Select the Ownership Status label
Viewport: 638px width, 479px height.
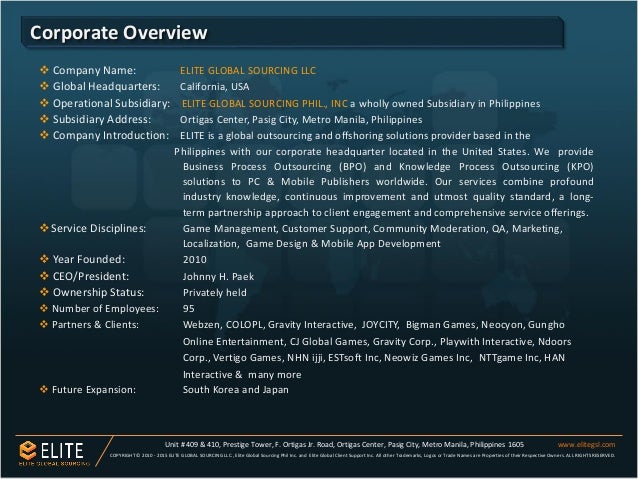tap(98, 292)
